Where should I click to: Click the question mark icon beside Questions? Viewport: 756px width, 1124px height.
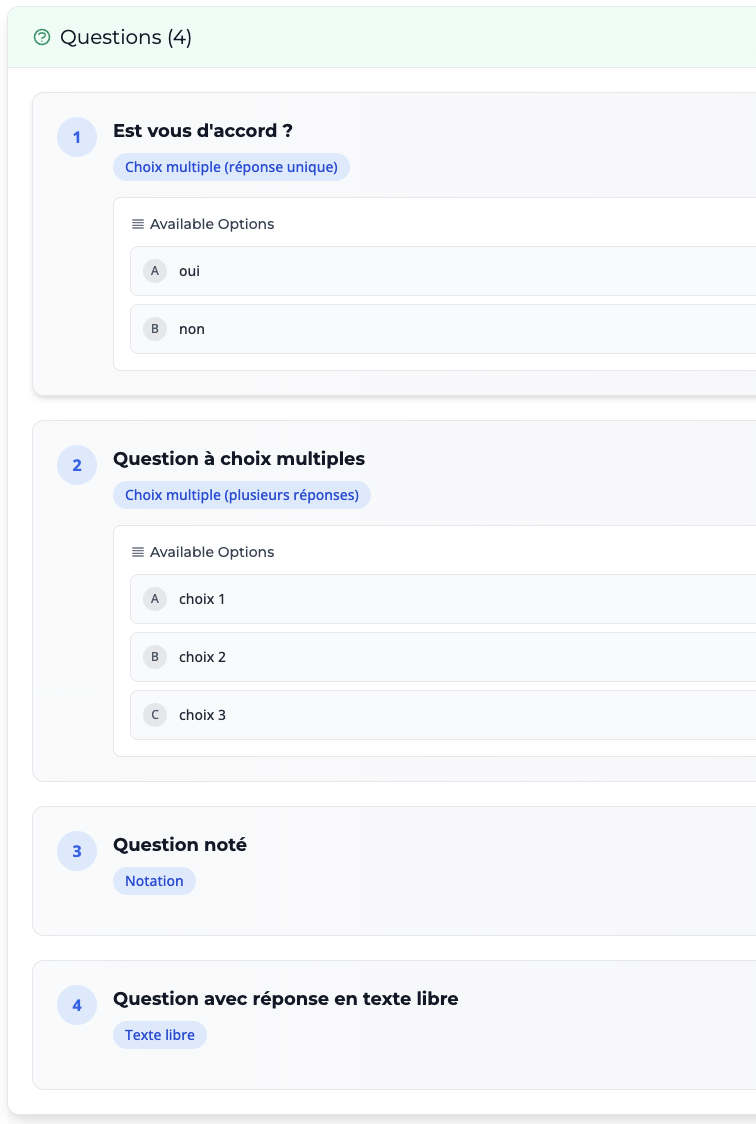point(42,37)
